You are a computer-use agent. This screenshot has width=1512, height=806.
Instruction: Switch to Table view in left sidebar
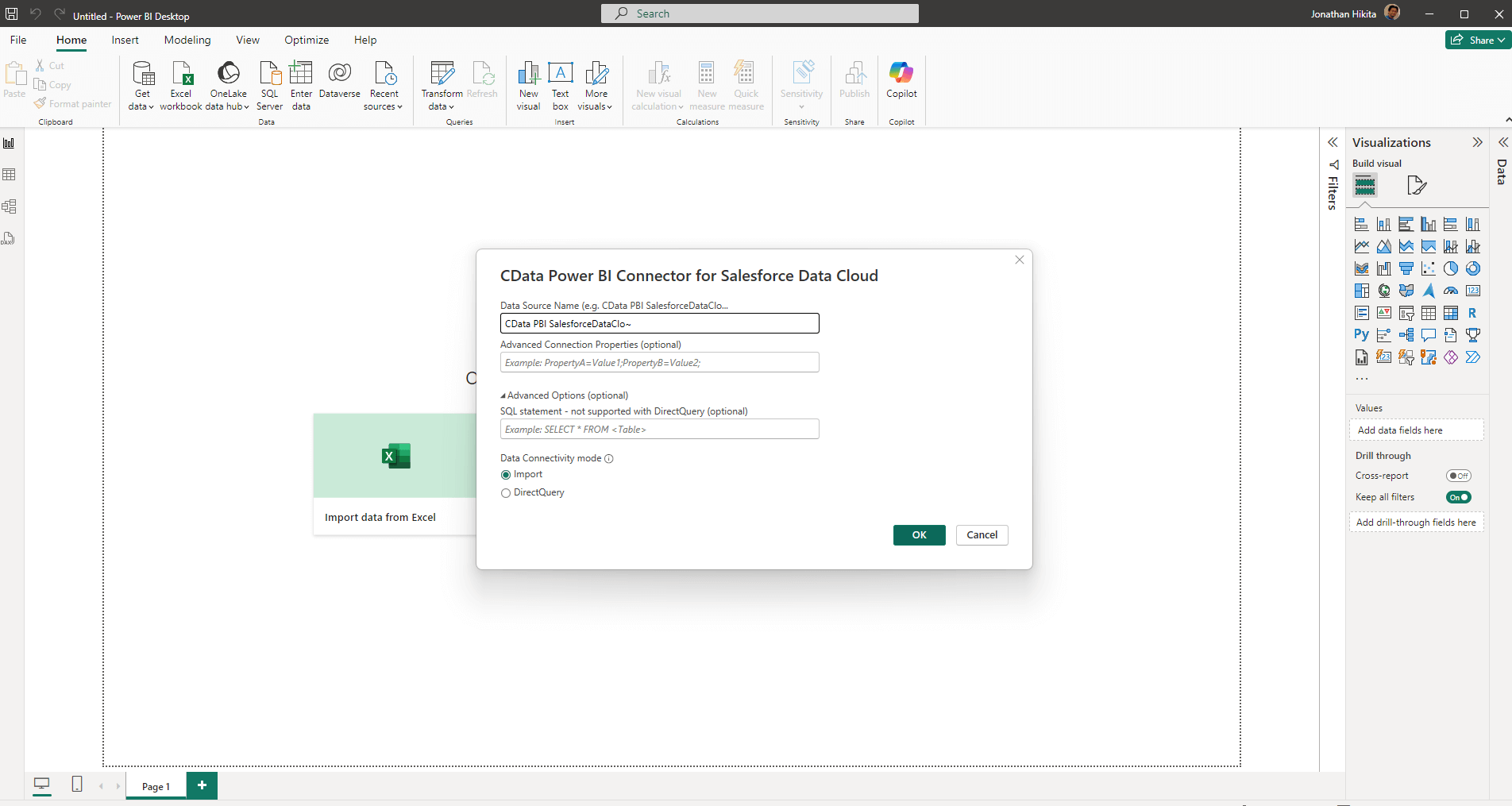(10, 175)
